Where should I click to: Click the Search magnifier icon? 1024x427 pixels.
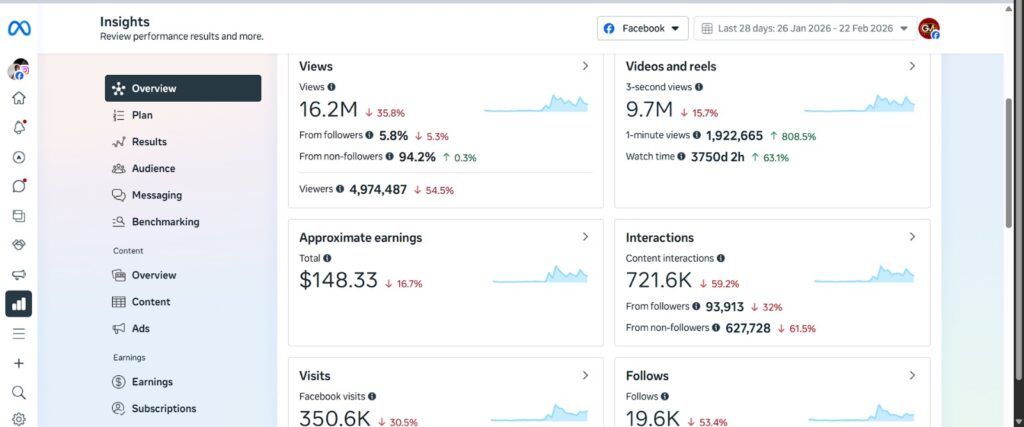19,392
